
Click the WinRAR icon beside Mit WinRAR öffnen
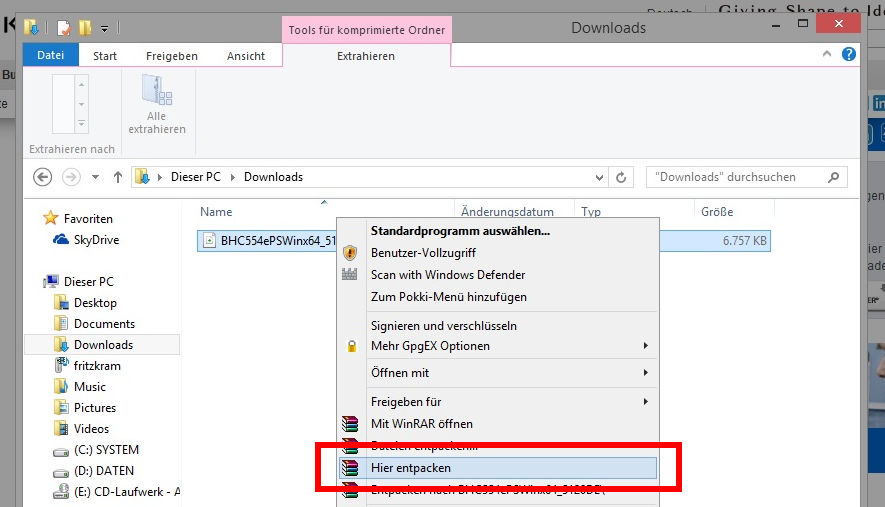click(350, 424)
